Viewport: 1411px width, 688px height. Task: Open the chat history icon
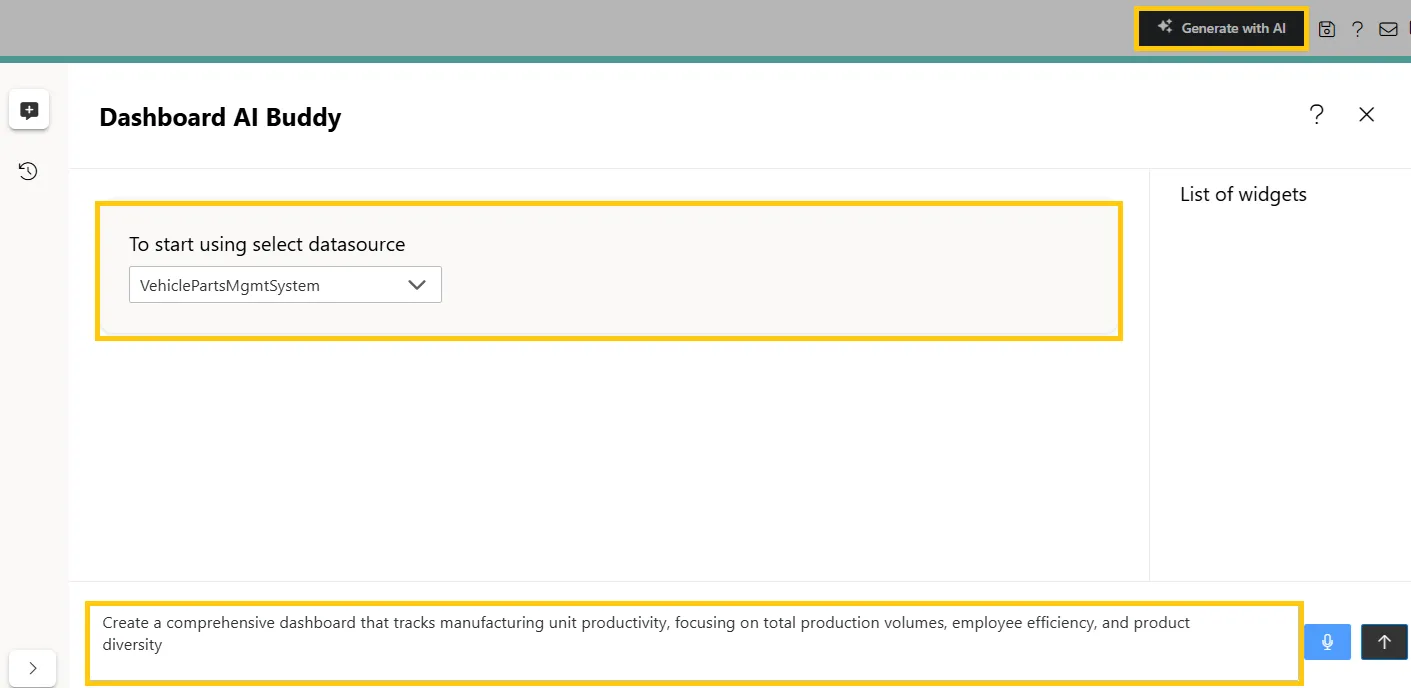(29, 171)
